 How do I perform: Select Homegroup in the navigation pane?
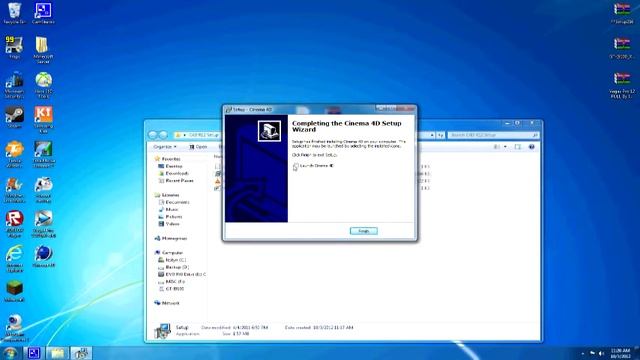point(171,238)
